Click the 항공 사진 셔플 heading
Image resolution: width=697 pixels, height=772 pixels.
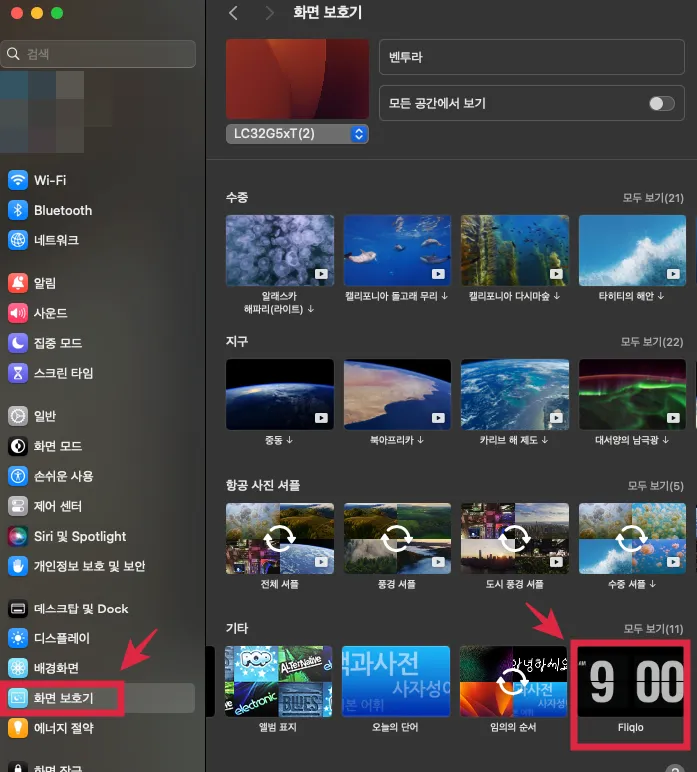coord(263,485)
